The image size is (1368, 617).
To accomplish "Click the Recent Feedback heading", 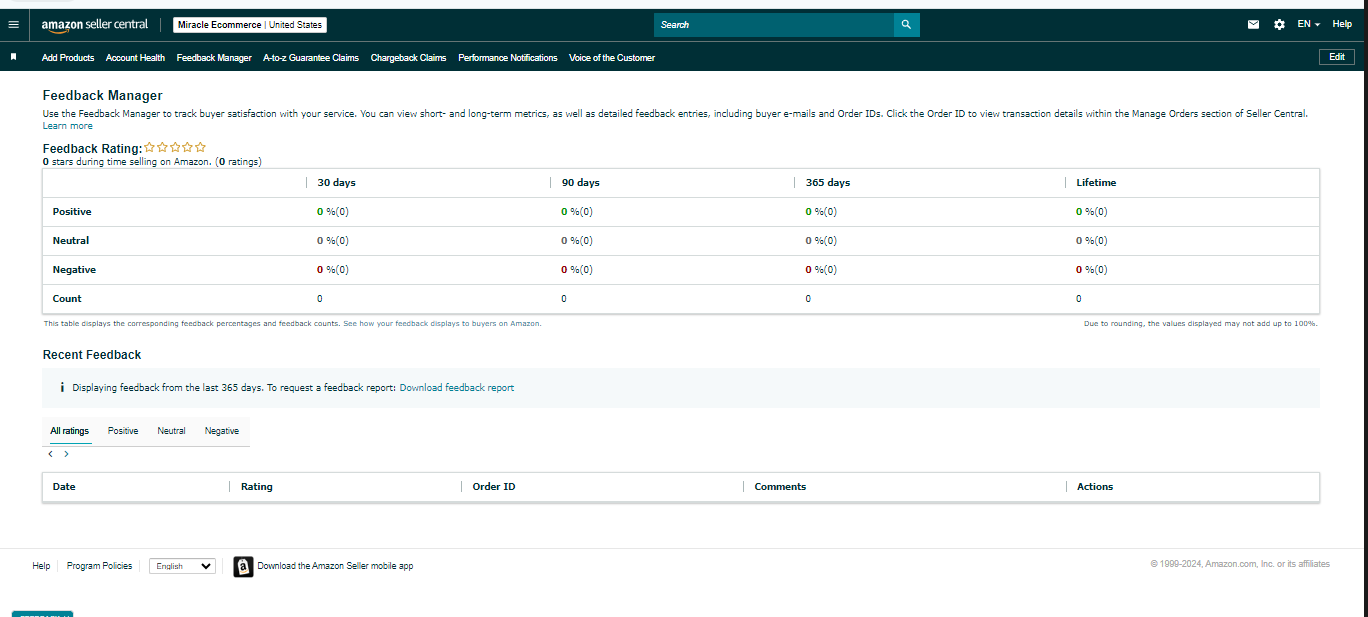I will pyautogui.click(x=92, y=355).
